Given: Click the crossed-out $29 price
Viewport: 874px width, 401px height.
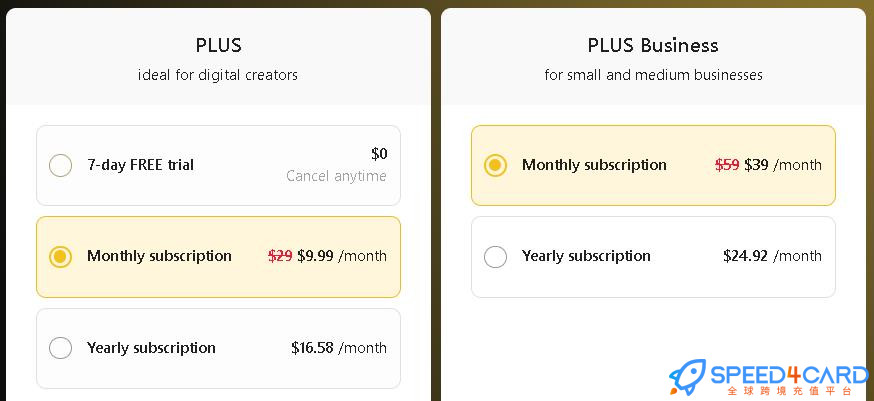Looking at the screenshot, I should 280,256.
